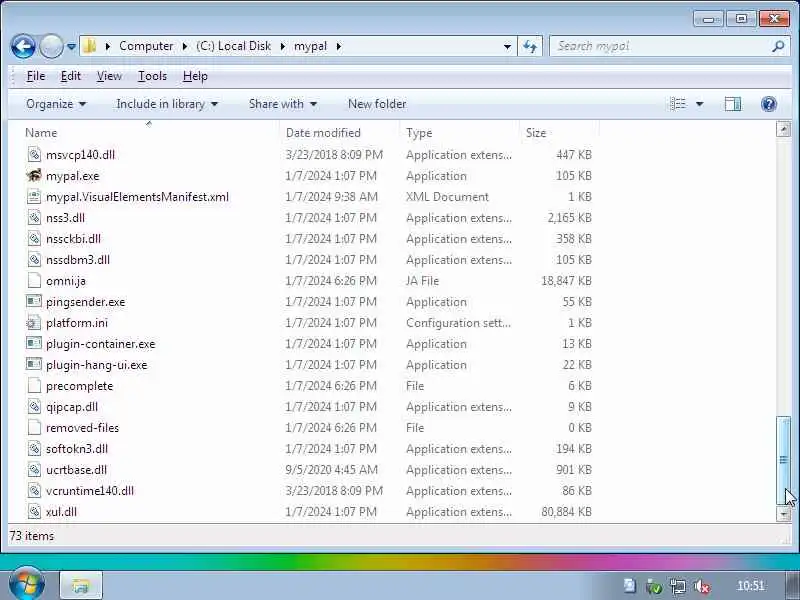Open the Tools menu
Viewport: 800px width, 600px height.
(x=152, y=76)
